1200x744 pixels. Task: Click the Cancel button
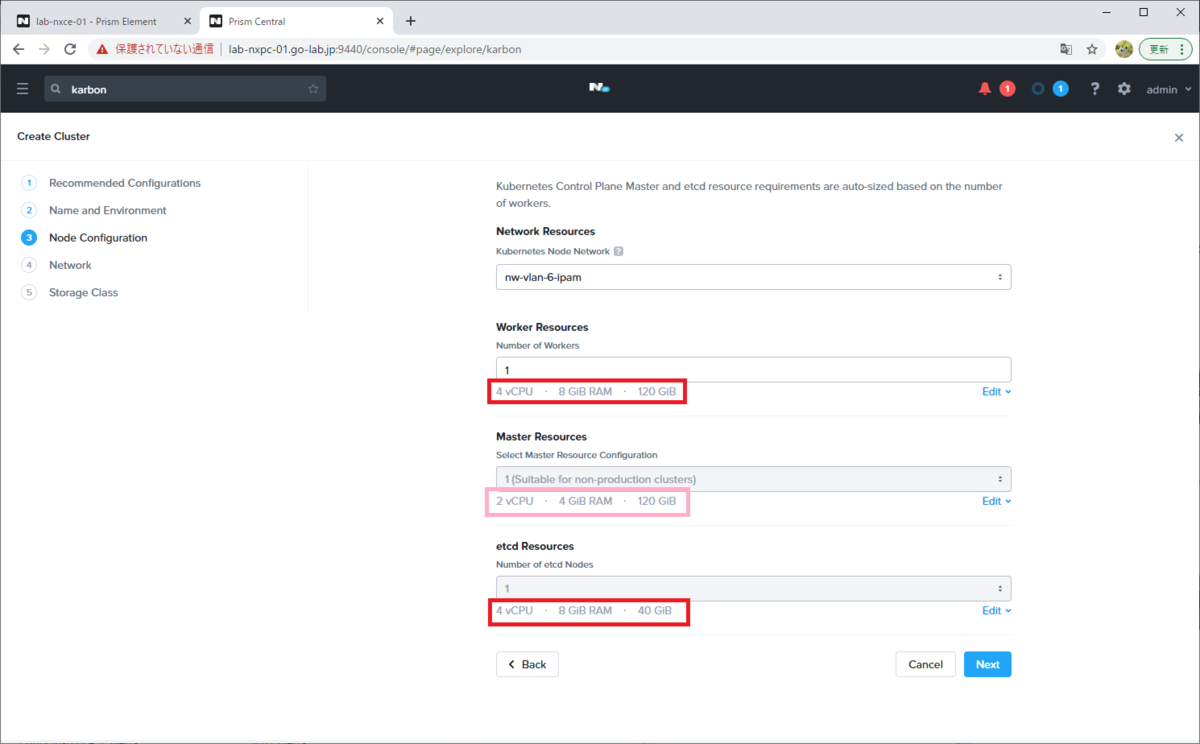coord(925,664)
